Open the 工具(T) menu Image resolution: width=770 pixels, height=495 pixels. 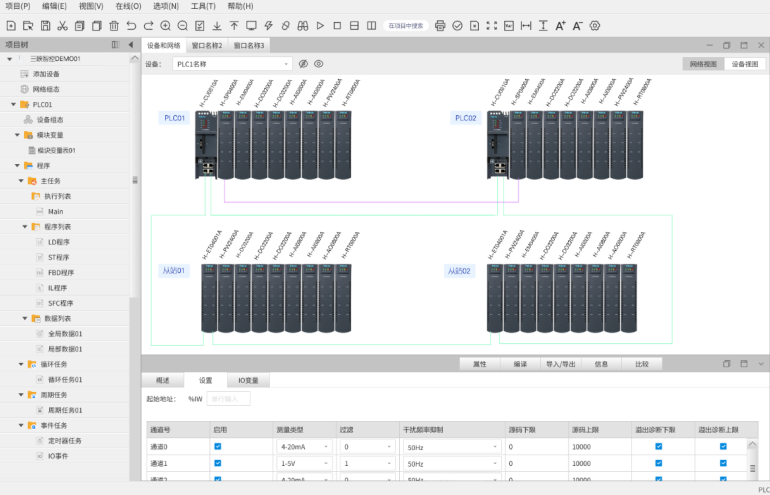pos(203,6)
